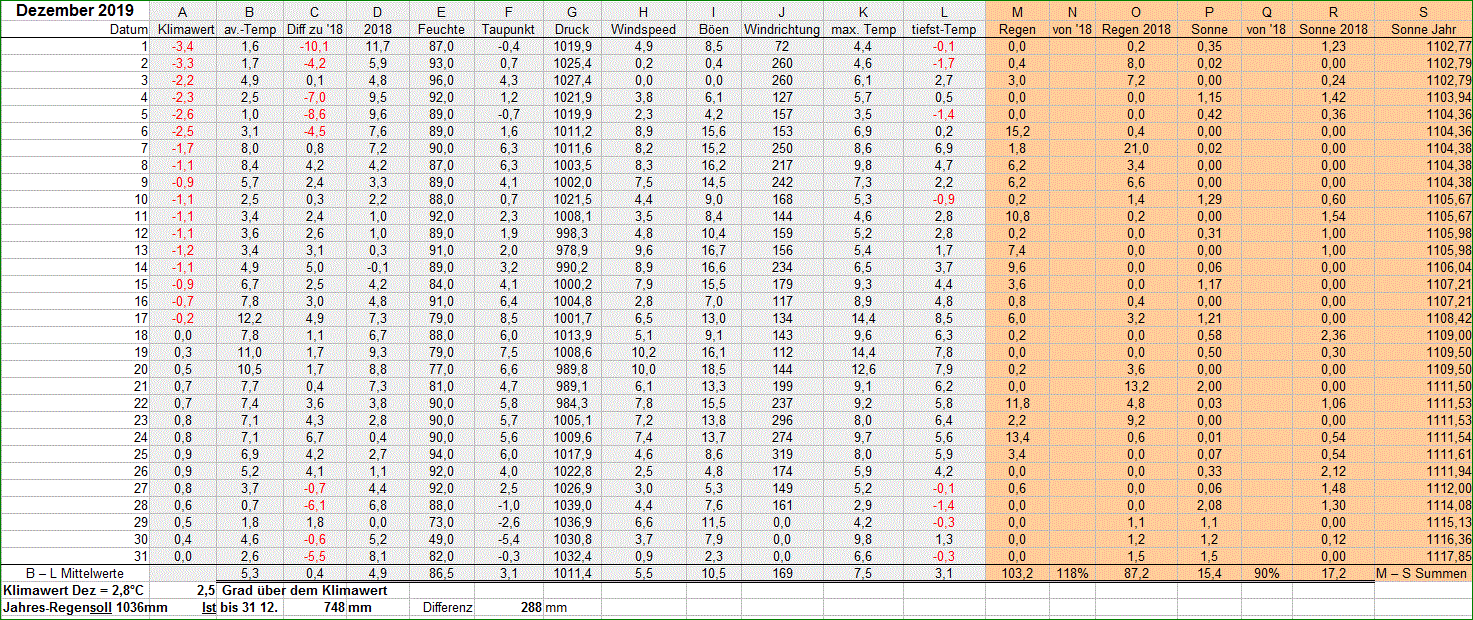Click the "Windrichtung" column label

[782, 30]
